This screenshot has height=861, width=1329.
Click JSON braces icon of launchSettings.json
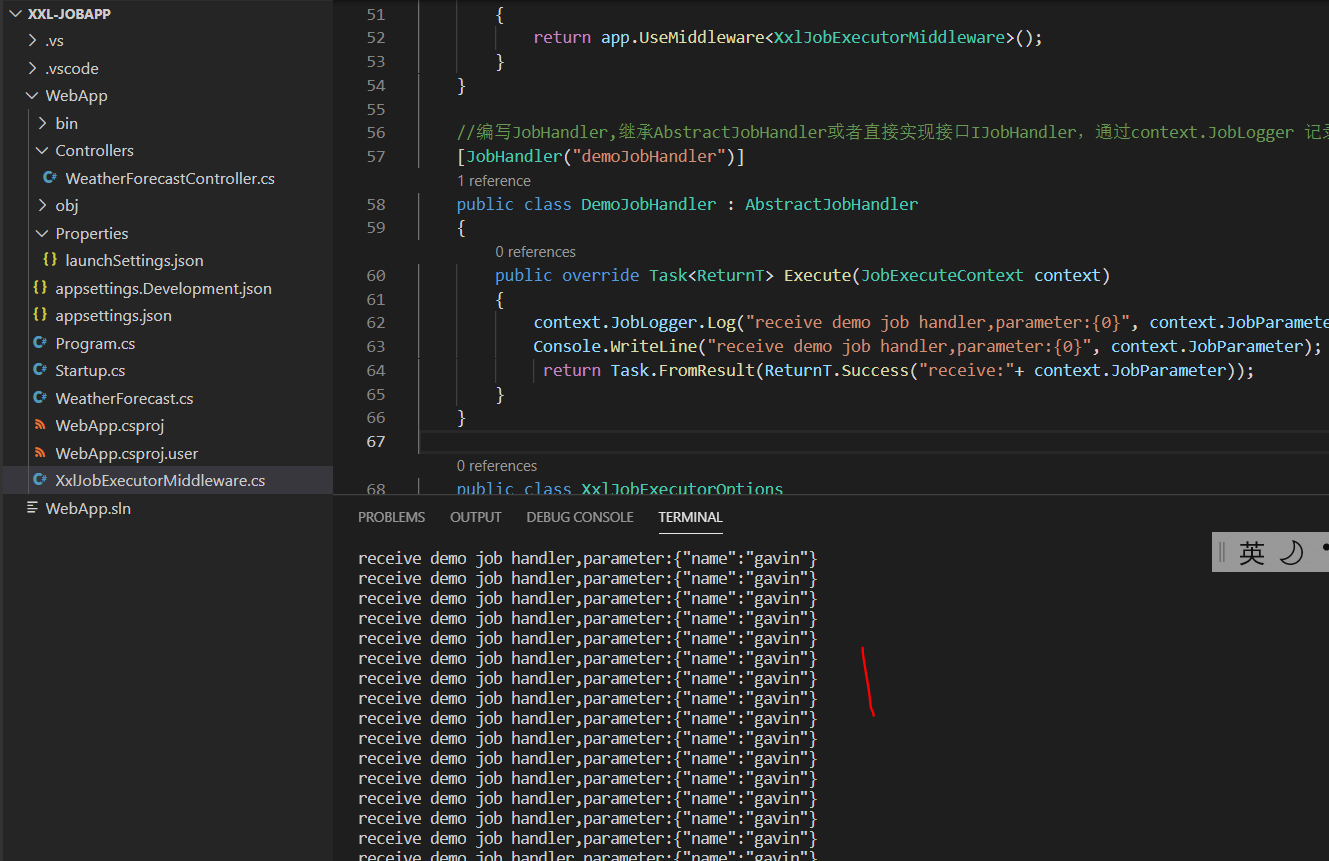[49, 260]
